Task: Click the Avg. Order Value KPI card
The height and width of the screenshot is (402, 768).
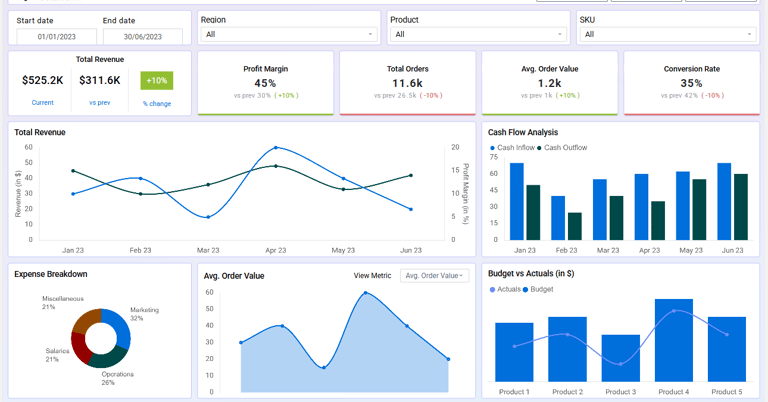Action: click(x=550, y=83)
